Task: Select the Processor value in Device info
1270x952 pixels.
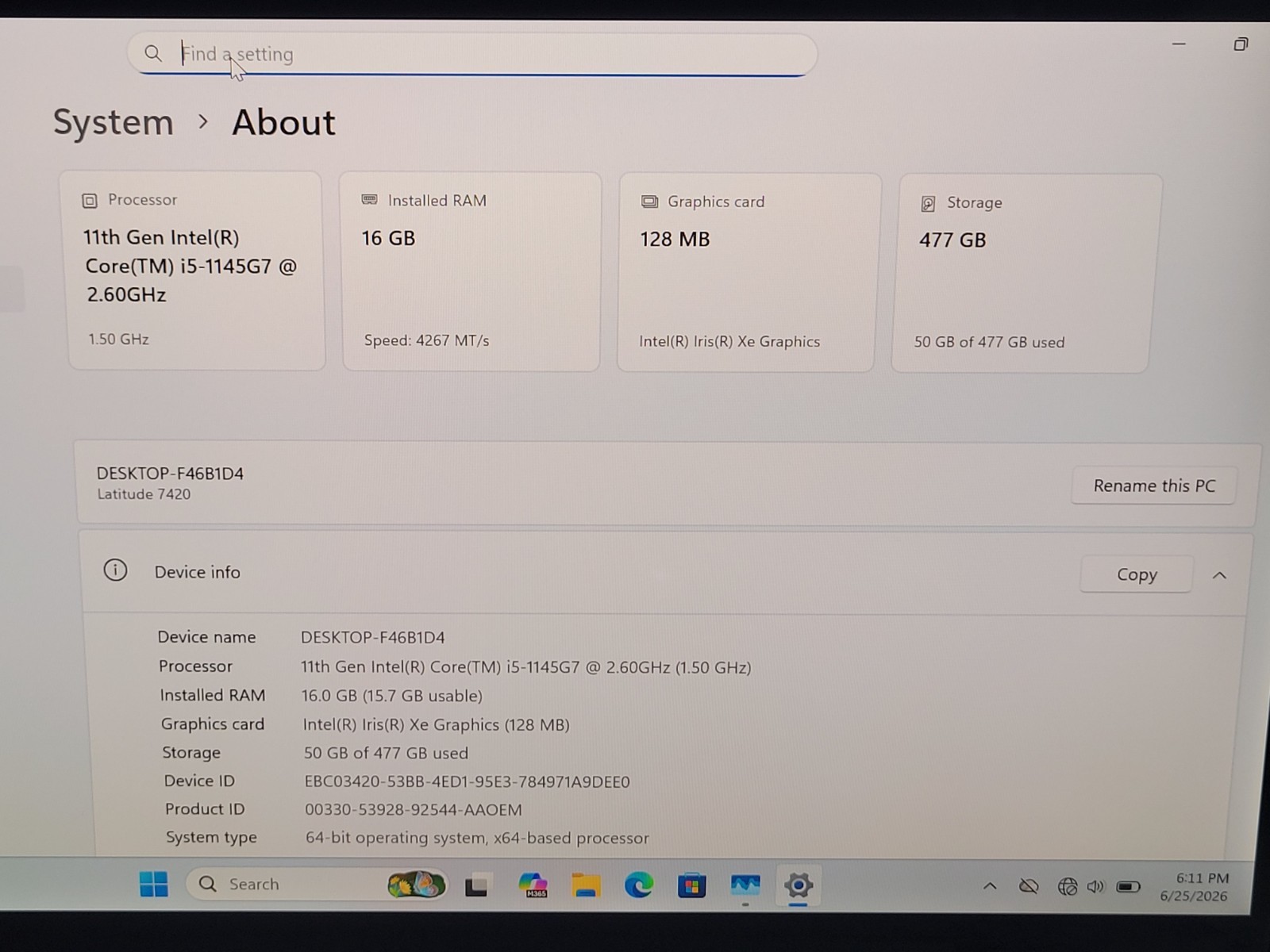Action: pyautogui.click(x=525, y=667)
